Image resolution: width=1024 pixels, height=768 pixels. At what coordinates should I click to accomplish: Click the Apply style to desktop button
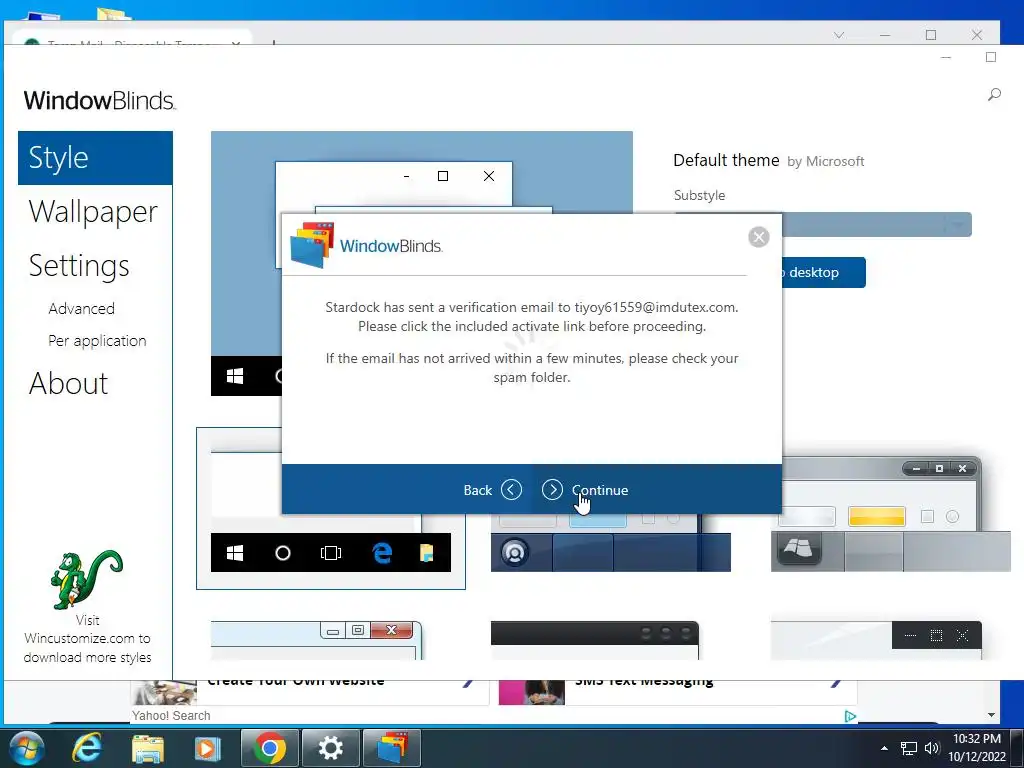[x=823, y=272]
